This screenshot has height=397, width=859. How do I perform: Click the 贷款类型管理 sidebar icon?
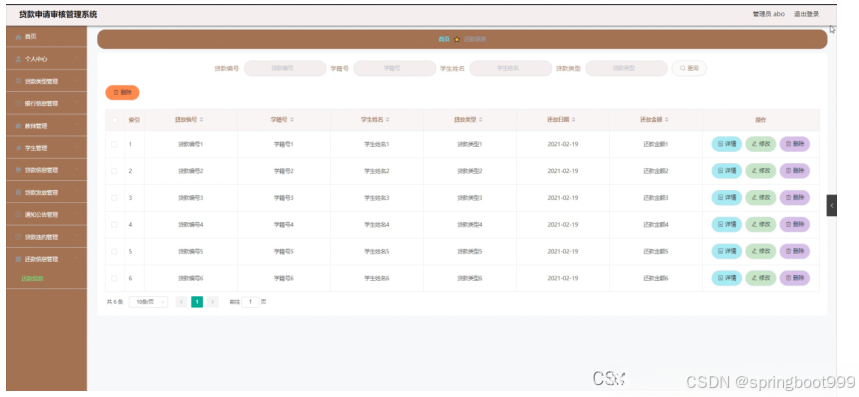(18, 81)
